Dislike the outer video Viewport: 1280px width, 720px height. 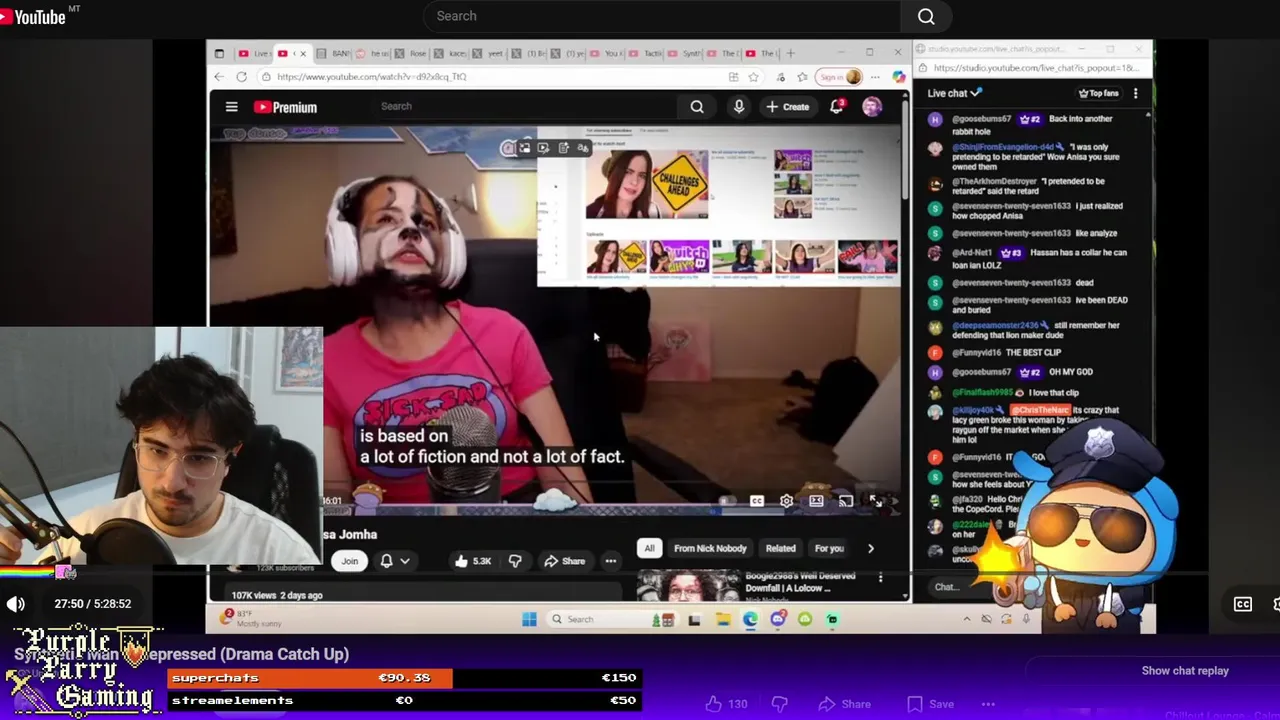780,704
